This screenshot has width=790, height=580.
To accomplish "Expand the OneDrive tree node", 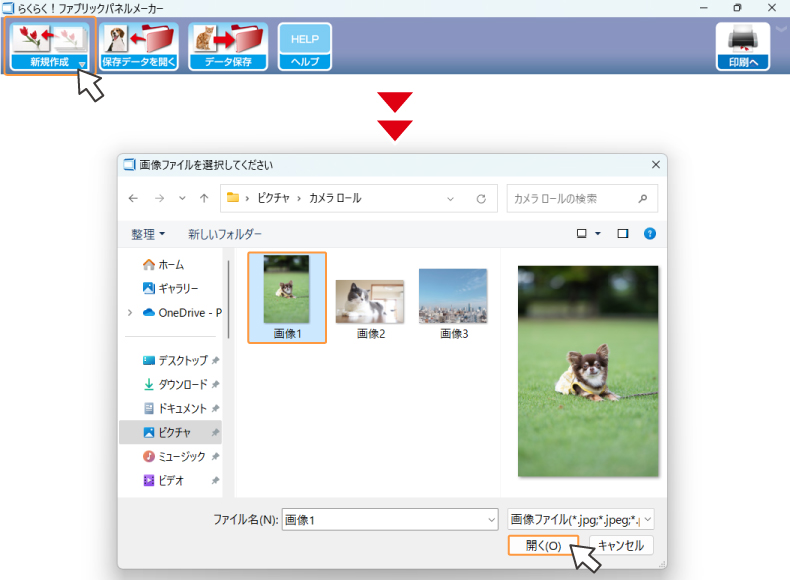I will click(x=130, y=313).
